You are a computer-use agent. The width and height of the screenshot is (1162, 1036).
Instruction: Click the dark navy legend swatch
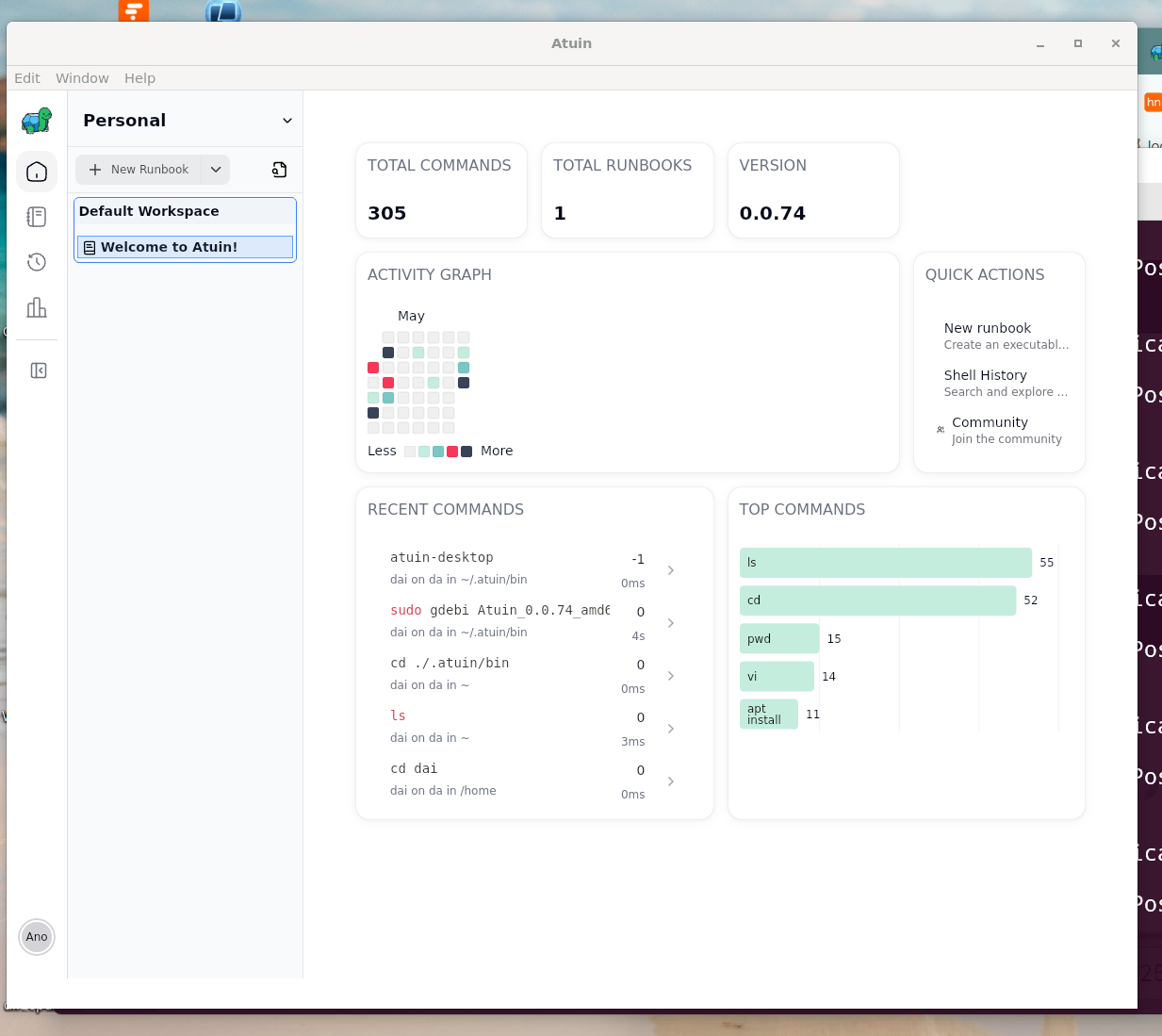click(466, 452)
